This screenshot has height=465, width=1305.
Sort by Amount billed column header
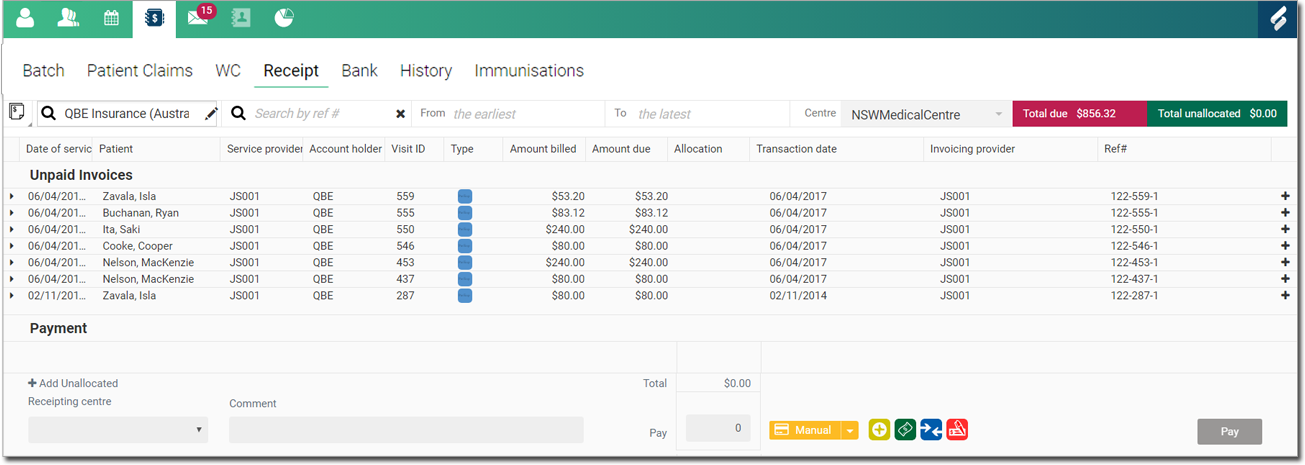543,149
